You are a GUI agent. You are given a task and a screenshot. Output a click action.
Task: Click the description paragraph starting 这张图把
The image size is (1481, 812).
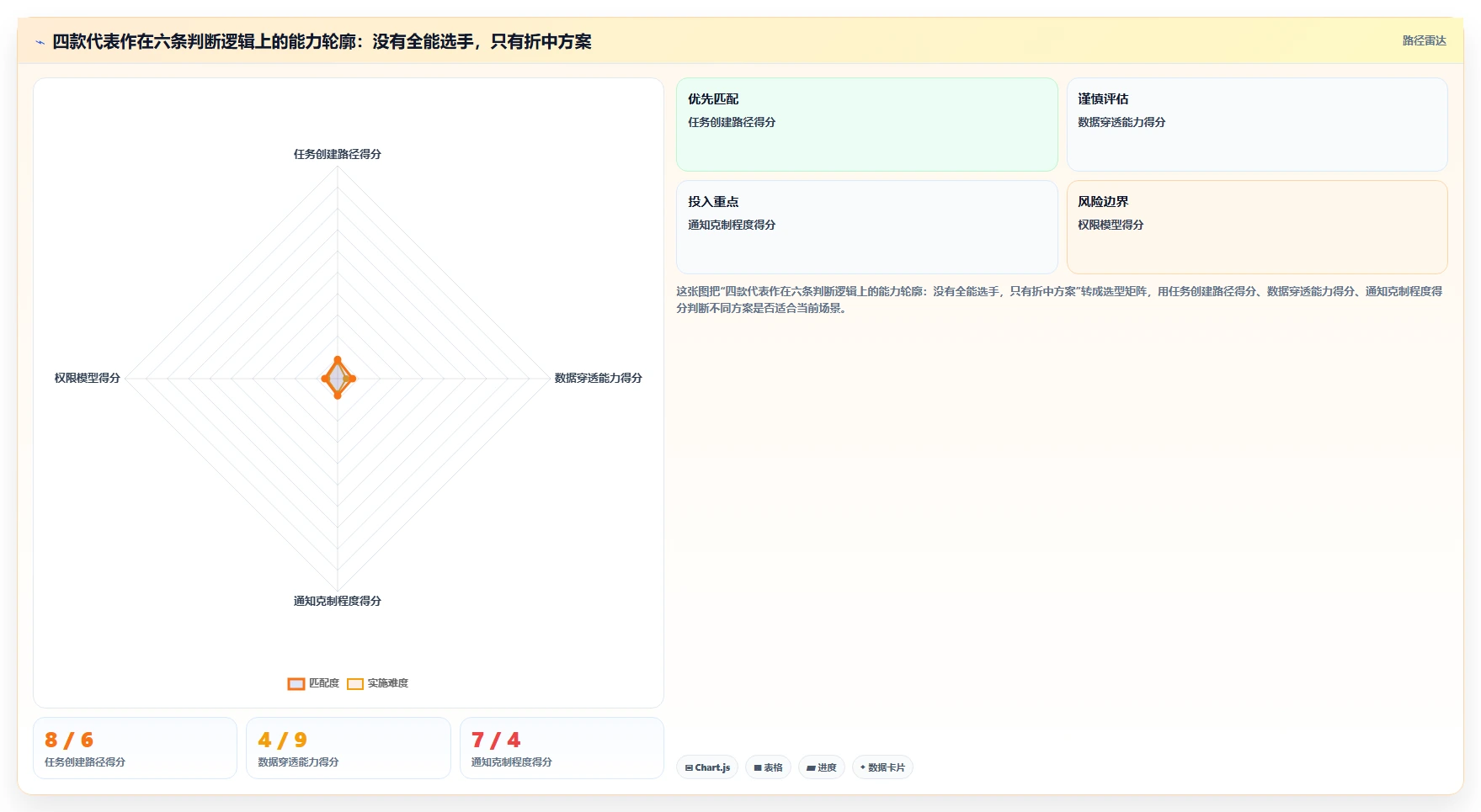click(x=1060, y=300)
